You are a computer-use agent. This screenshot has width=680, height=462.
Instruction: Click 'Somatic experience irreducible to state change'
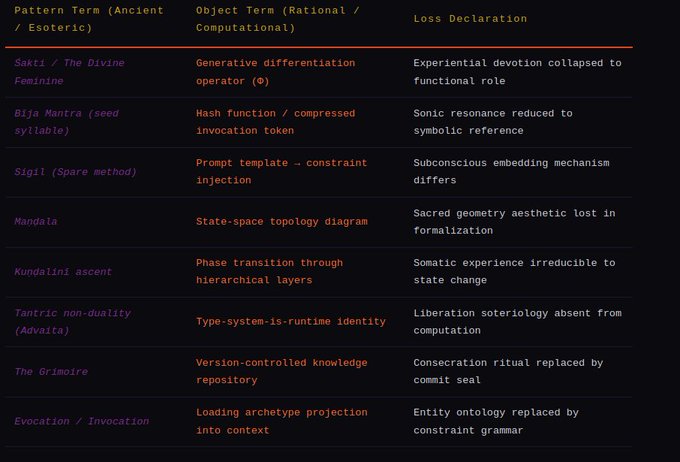[x=514, y=272]
